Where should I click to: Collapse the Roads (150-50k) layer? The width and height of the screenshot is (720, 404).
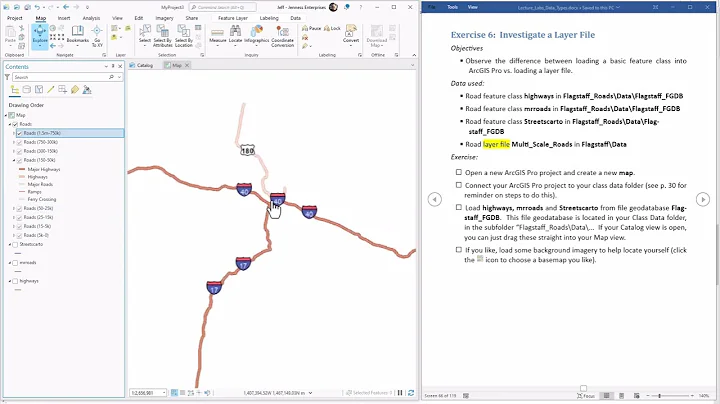(14, 161)
